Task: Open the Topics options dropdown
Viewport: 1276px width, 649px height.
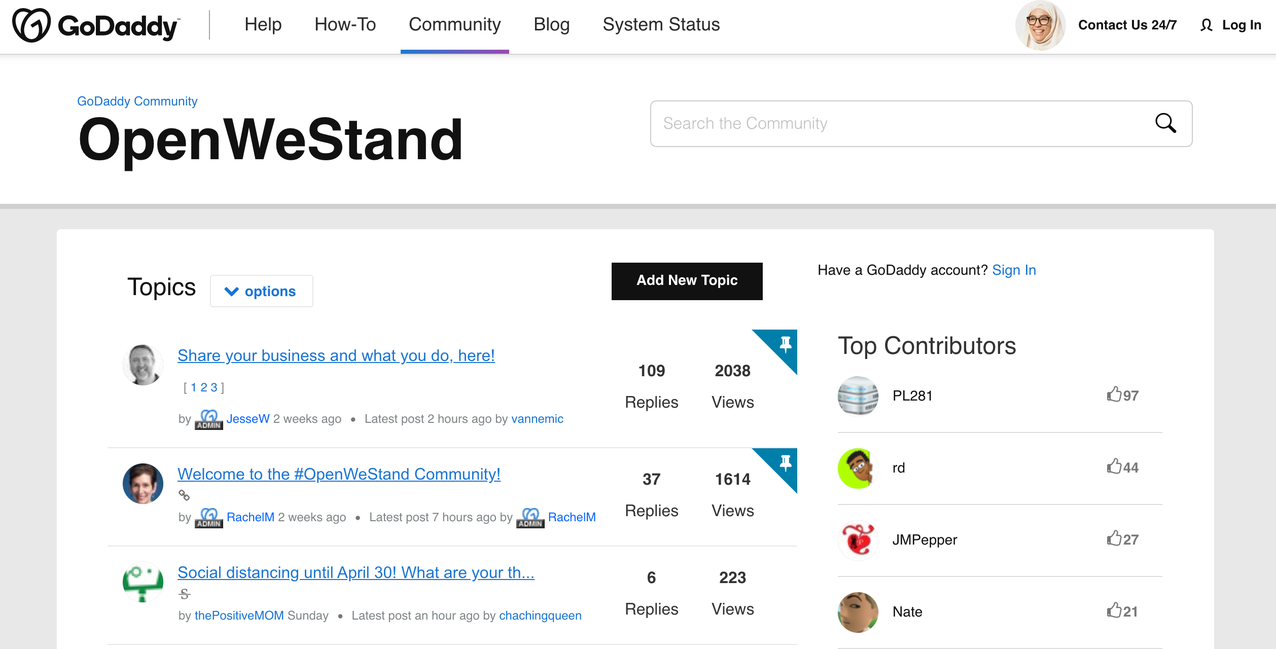Action: [x=261, y=291]
